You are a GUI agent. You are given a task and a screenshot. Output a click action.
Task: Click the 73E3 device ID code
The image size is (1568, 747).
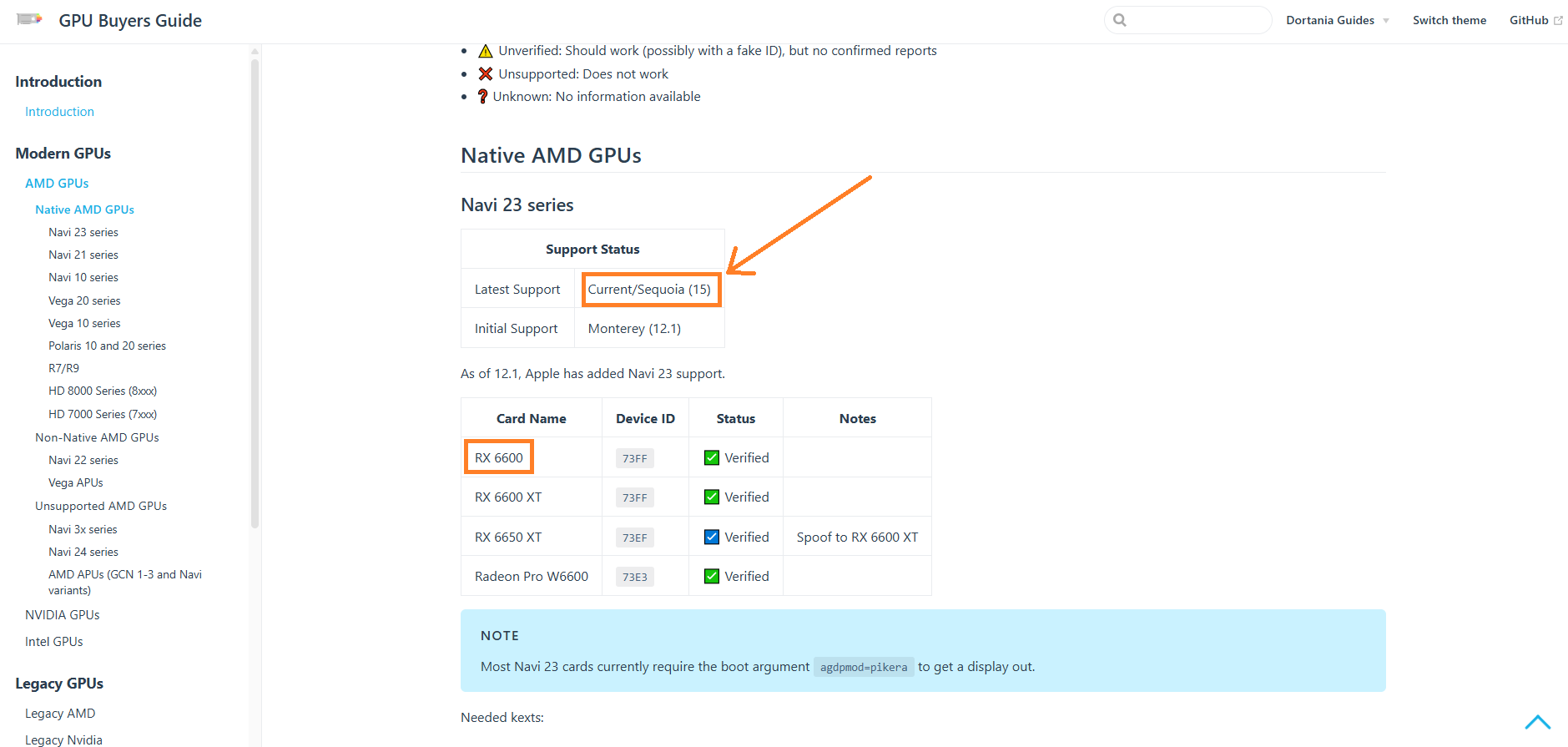634,577
